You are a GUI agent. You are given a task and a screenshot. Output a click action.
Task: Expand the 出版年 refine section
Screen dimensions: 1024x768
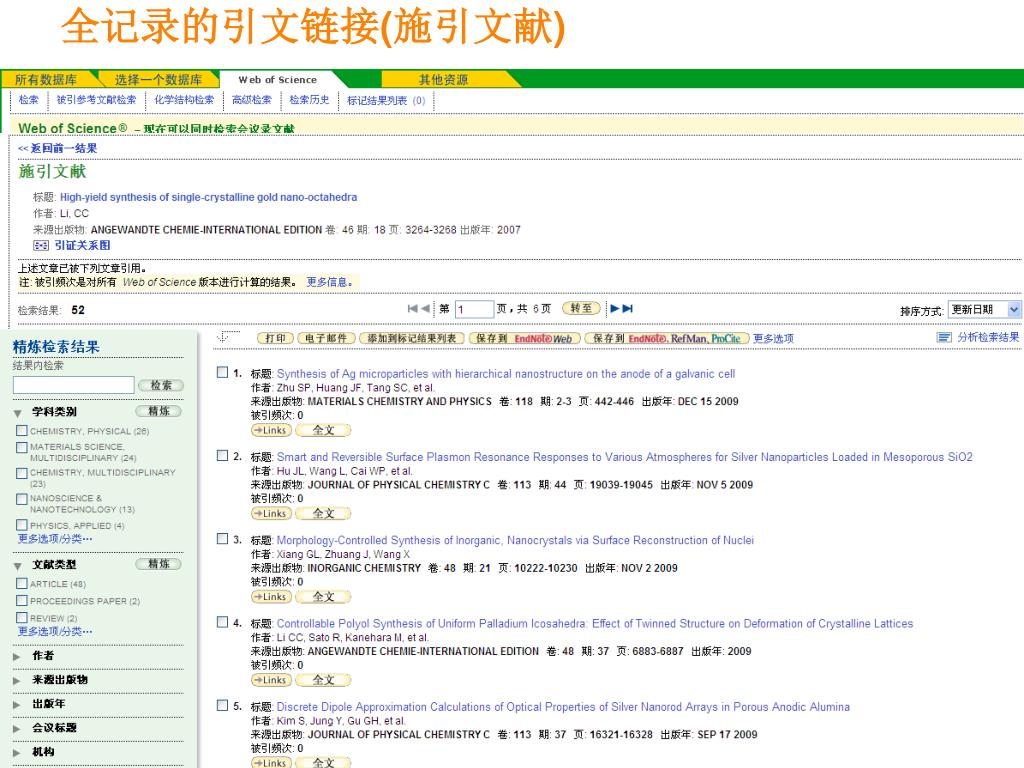pos(17,705)
